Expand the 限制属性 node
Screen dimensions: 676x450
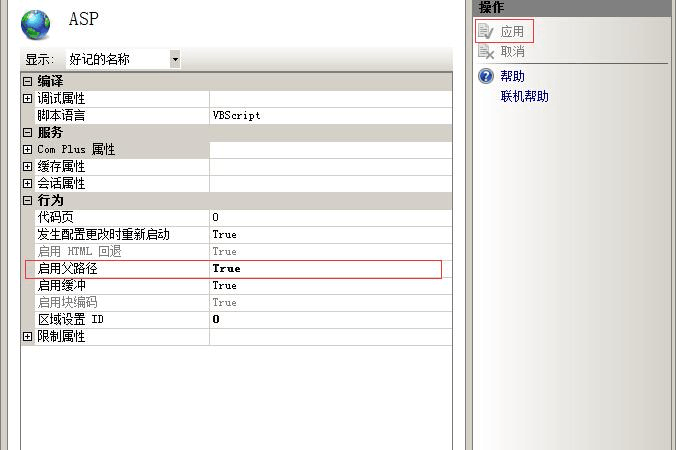[x=28, y=336]
